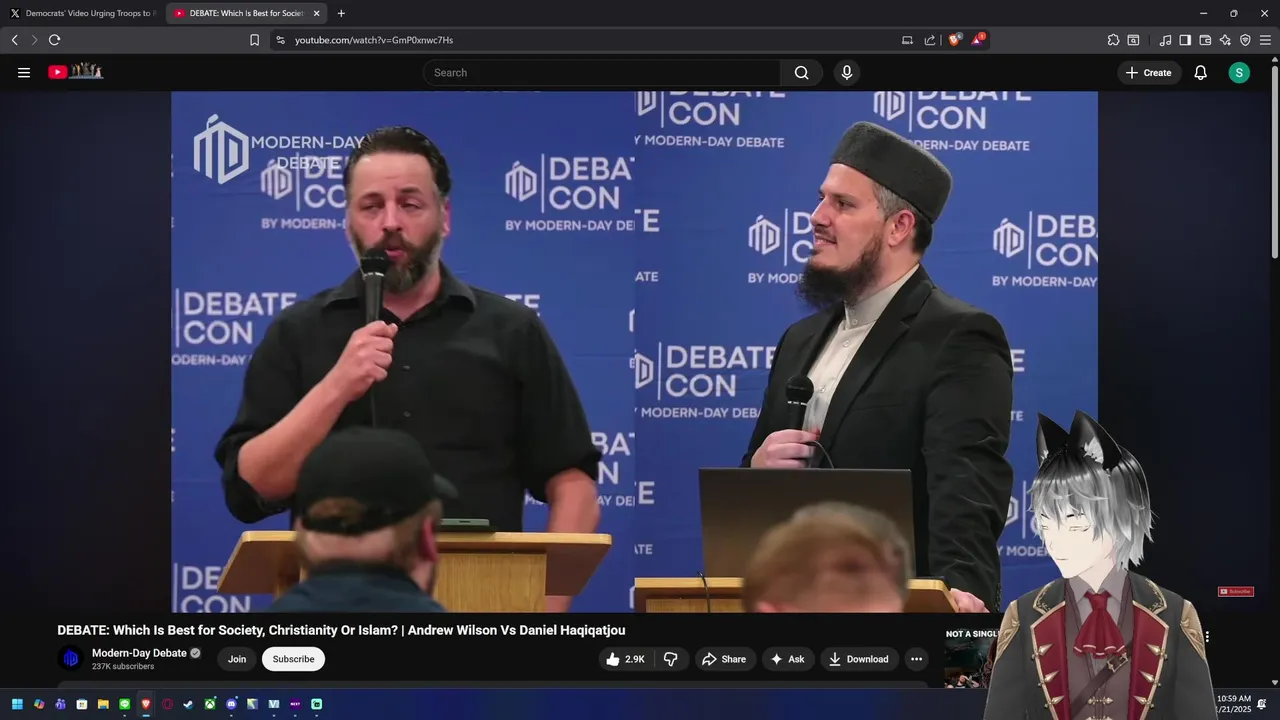Open YouTube notifications bell
This screenshot has width=1280, height=720.
1200,72
